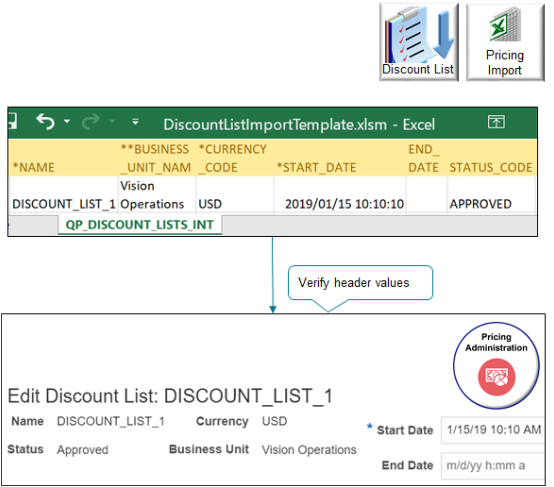The image size is (554, 487).
Task: Select the *NAME column header cell
Action: click(x=64, y=158)
